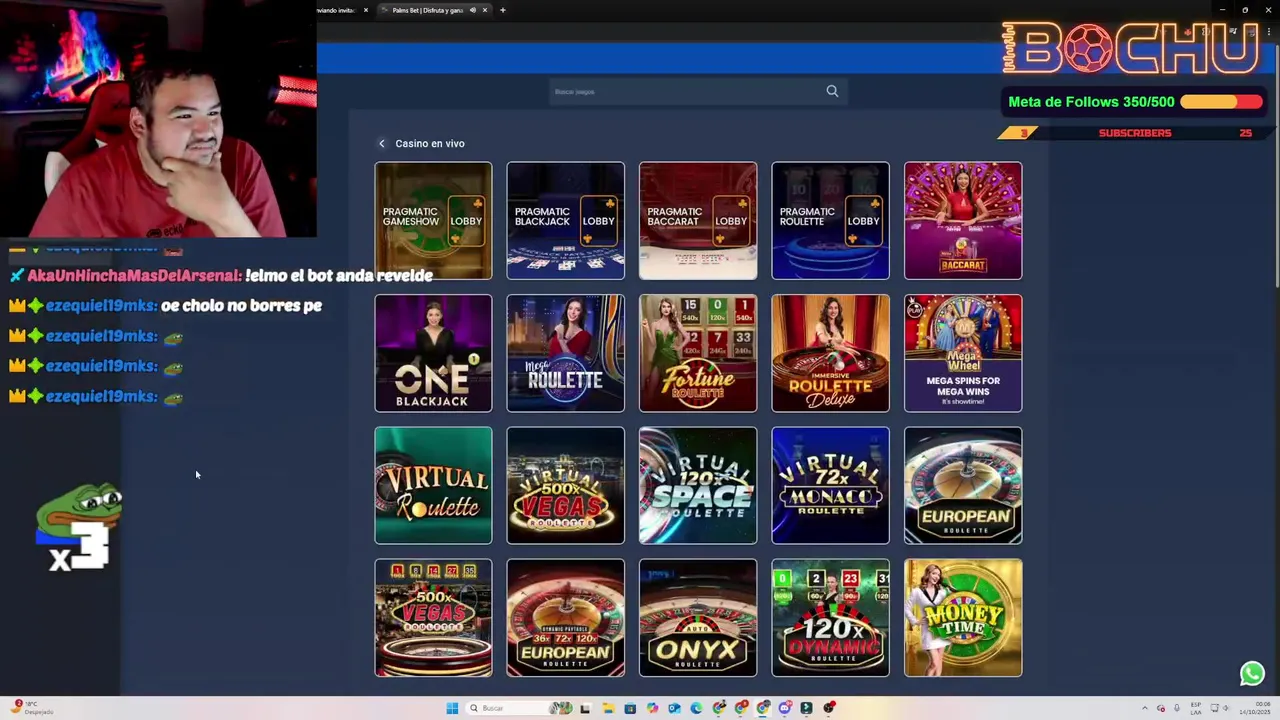Open Virtual 72x Monaco Roulette
This screenshot has width=1280, height=720.
pyautogui.click(x=830, y=485)
